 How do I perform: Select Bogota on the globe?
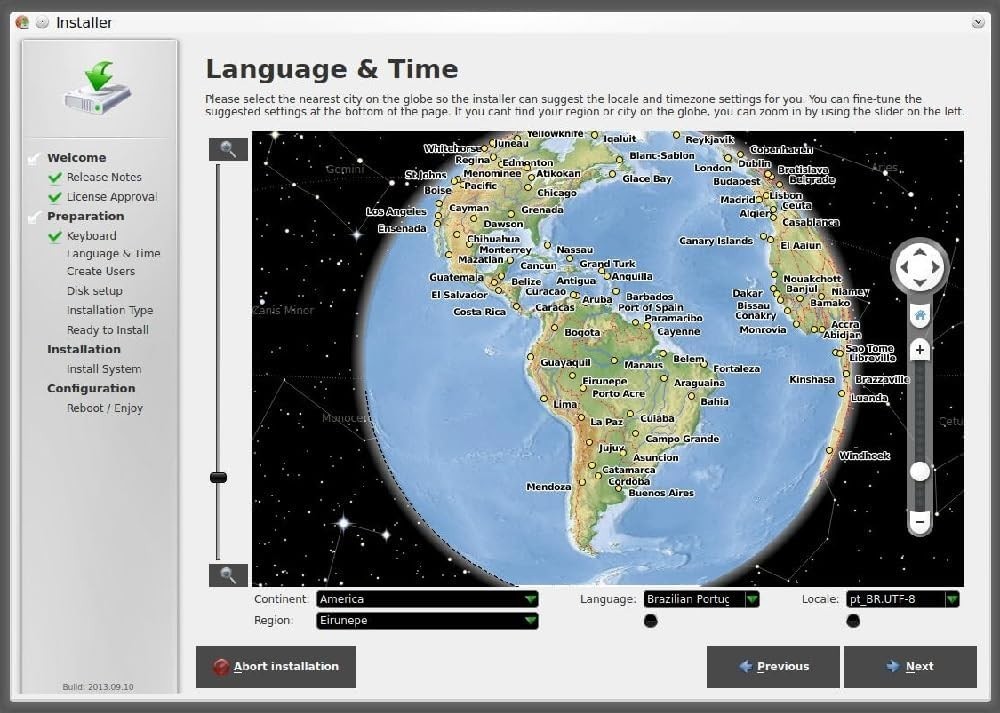click(582, 332)
